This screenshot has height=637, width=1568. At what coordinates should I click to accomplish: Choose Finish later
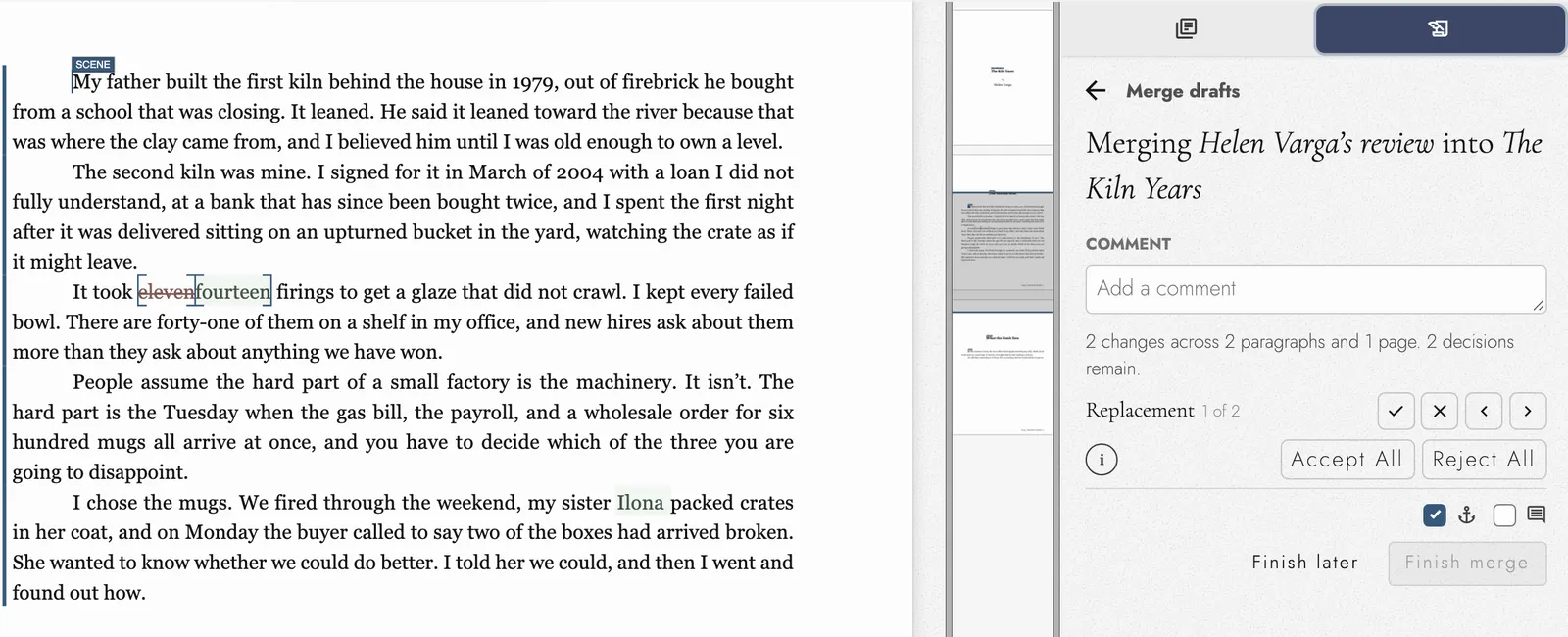1305,563
